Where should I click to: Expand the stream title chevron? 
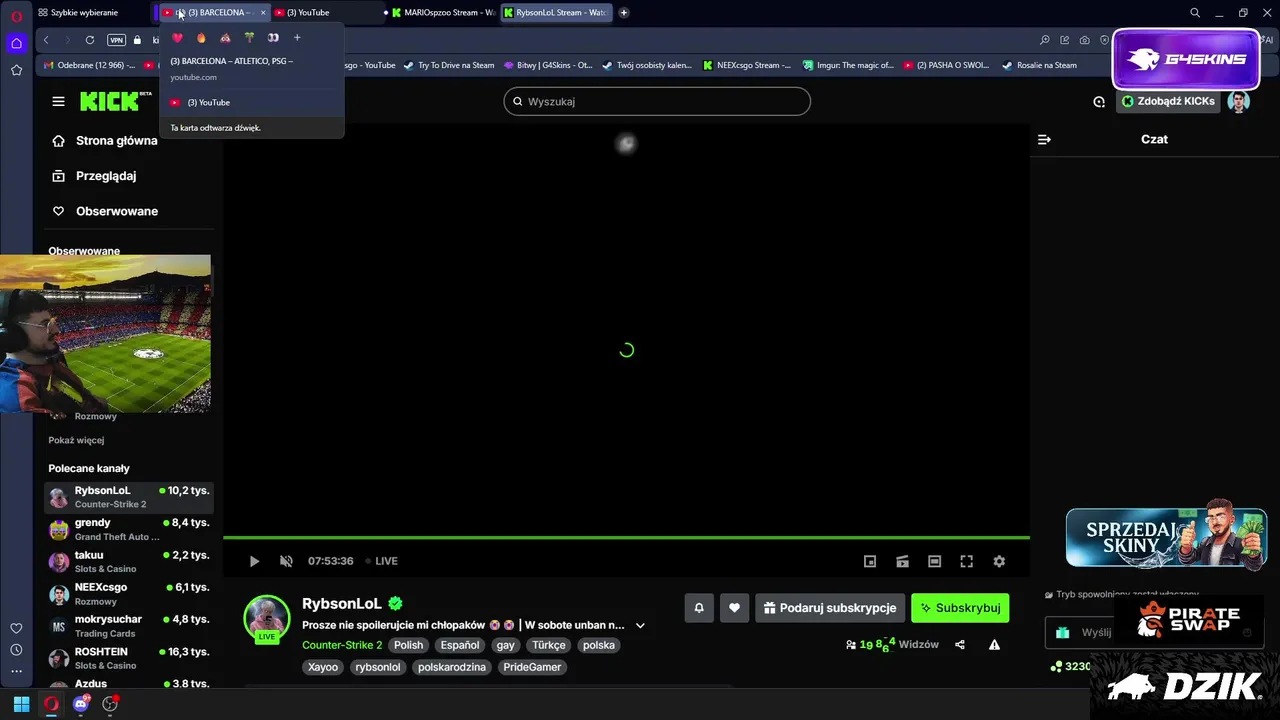point(640,625)
